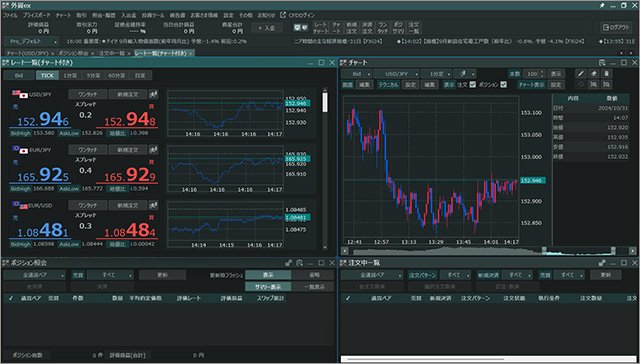Click the 本数 100 bar count field
Screen dimensions: 640x364
533,74
